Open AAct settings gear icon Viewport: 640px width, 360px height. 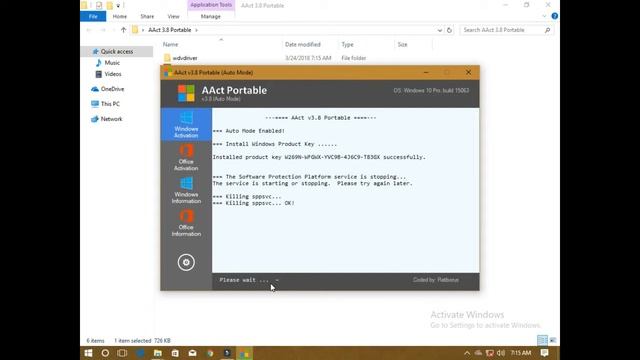pyautogui.click(x=186, y=262)
